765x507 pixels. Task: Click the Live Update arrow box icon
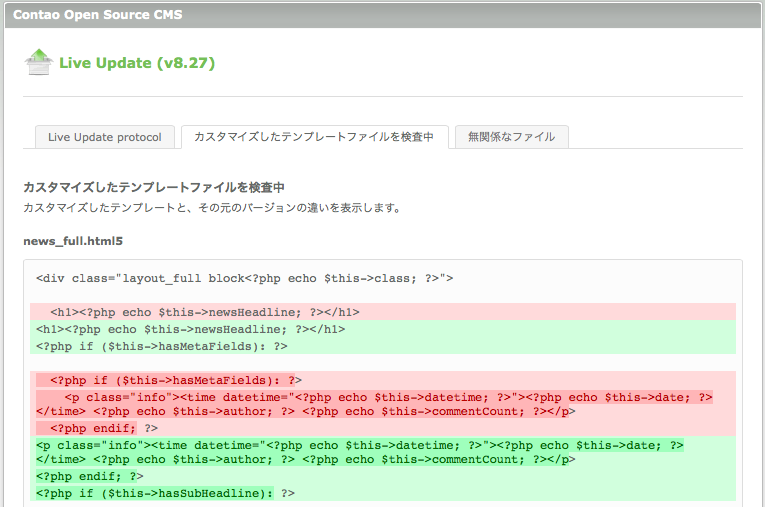coord(39,62)
